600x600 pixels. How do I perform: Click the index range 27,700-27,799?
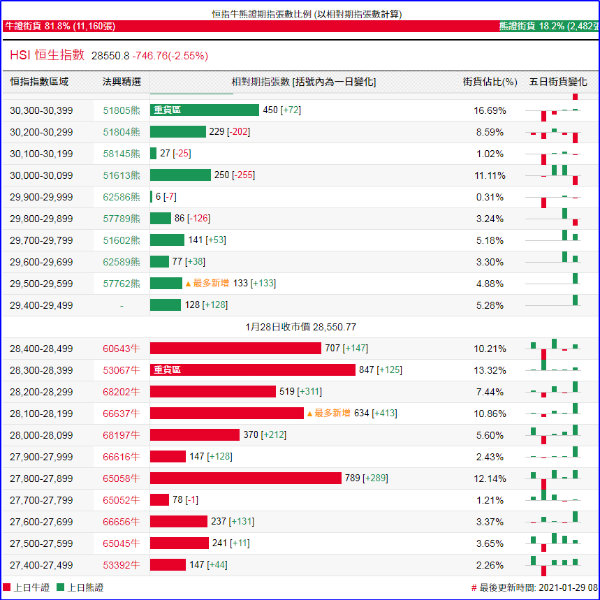[x=41, y=500]
